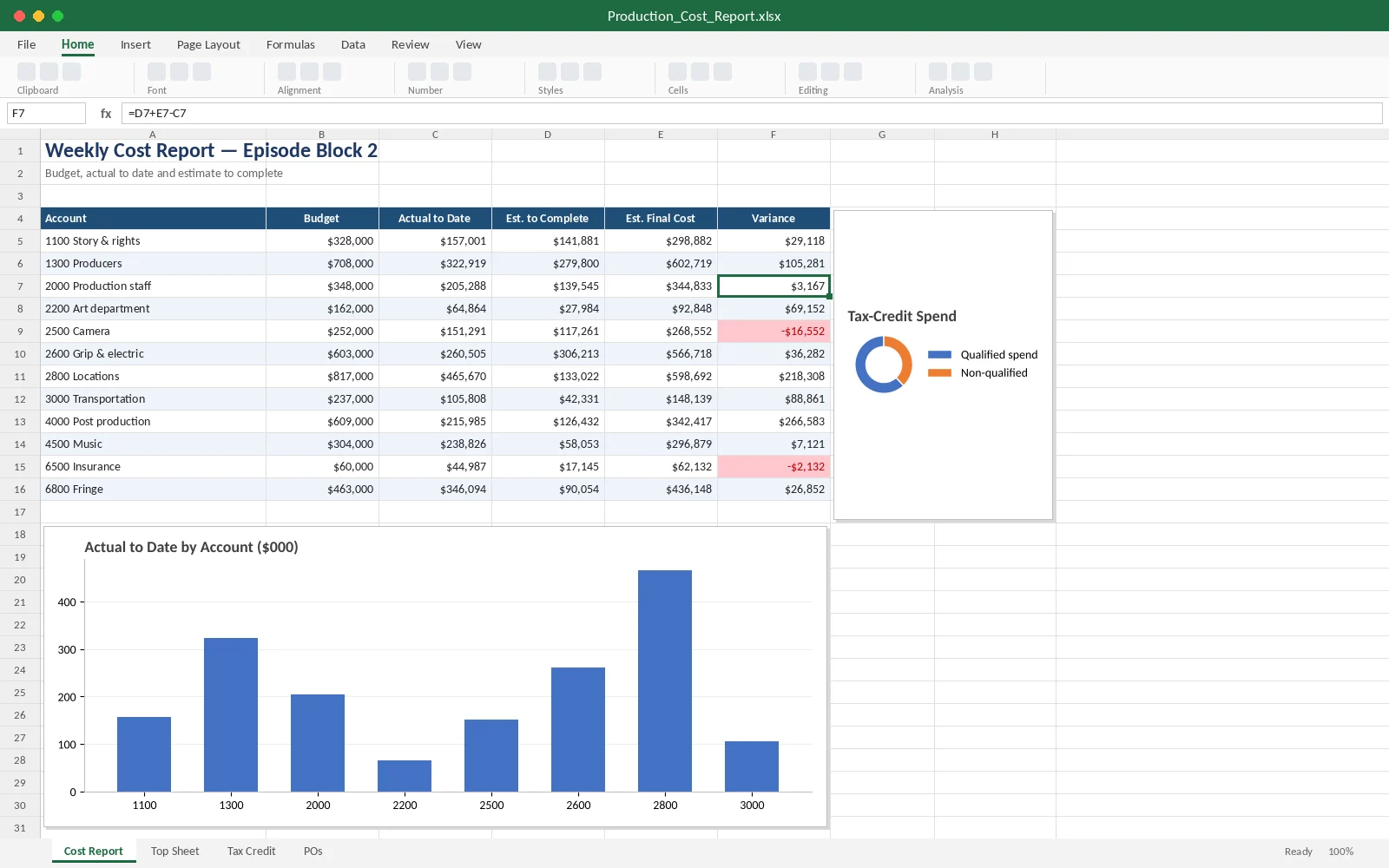
Task: Click the first button in the Number group
Action: coord(418,72)
